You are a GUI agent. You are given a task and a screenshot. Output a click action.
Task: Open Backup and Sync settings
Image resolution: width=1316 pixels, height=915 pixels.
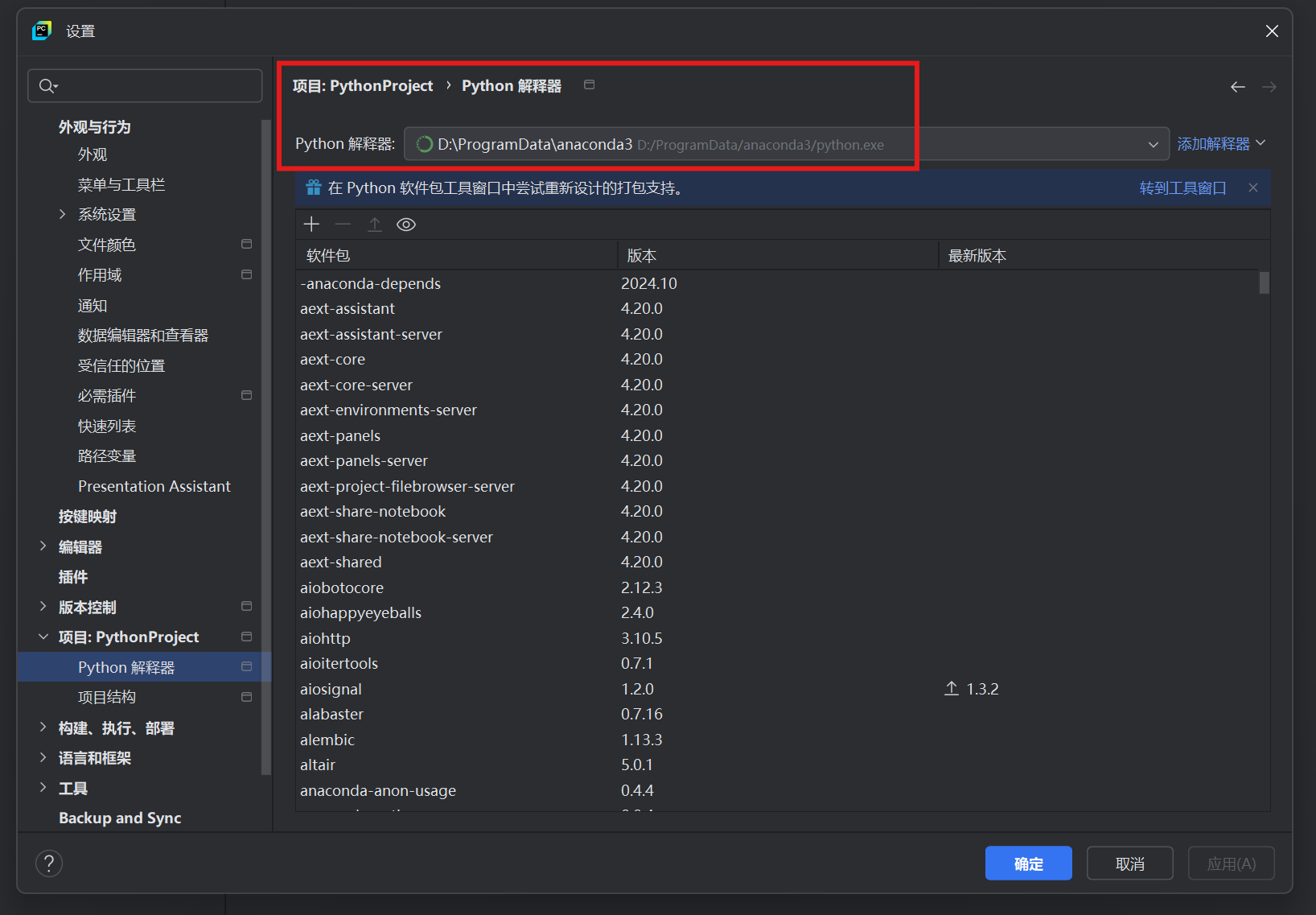pyautogui.click(x=120, y=818)
